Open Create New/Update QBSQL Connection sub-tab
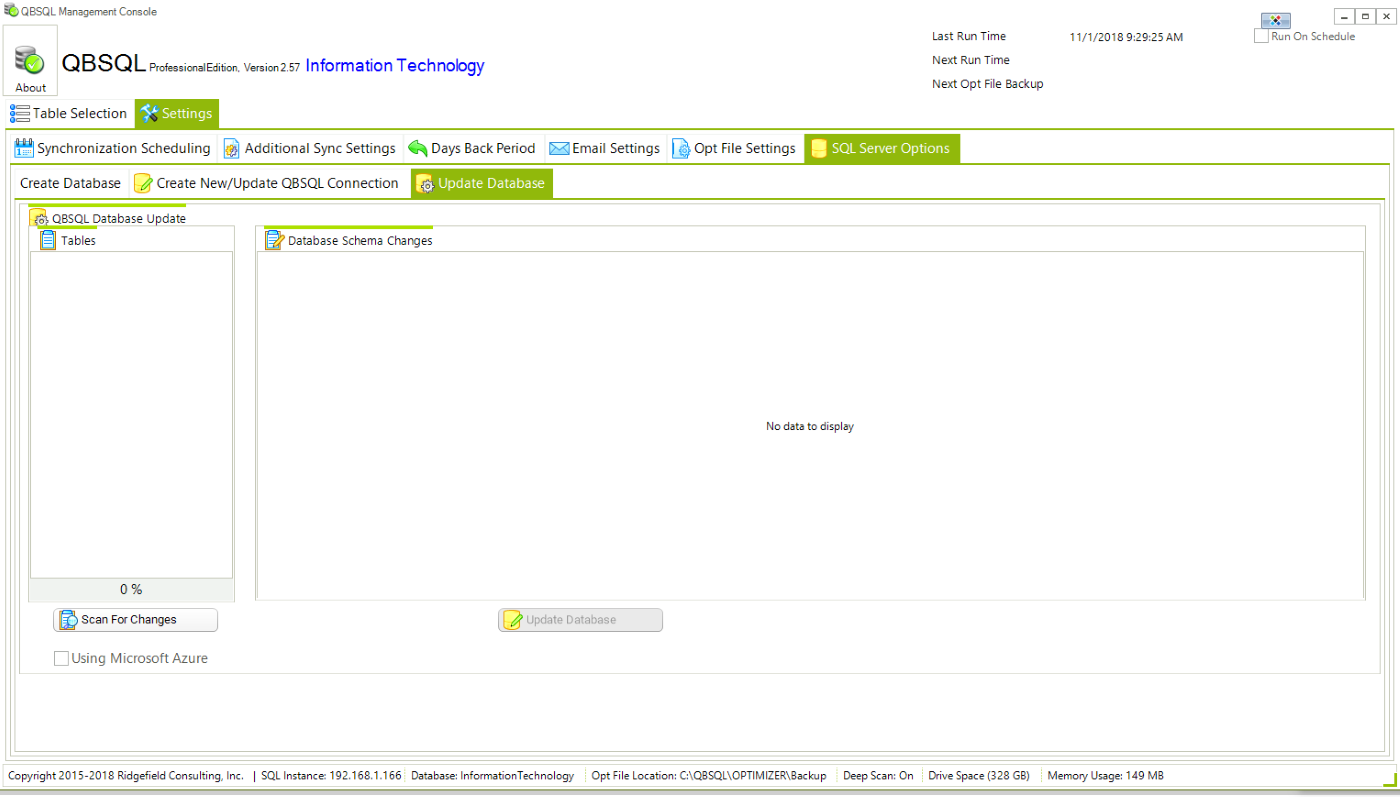This screenshot has width=1400, height=797. pyautogui.click(x=267, y=184)
